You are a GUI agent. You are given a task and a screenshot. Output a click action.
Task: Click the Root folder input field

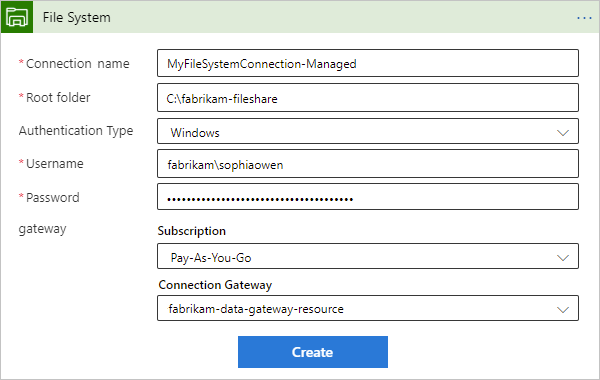[x=368, y=98]
